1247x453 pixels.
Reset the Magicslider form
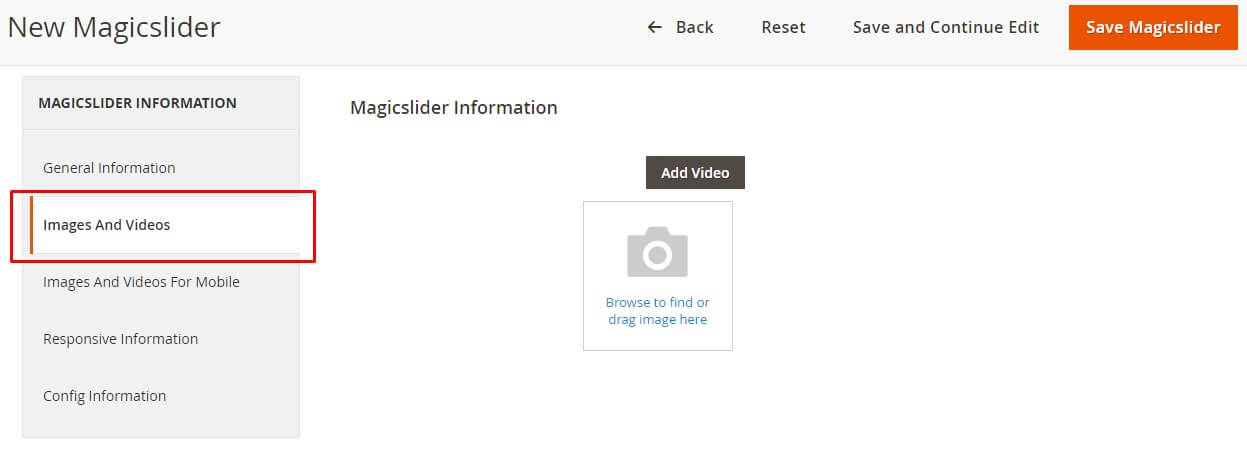pos(783,27)
